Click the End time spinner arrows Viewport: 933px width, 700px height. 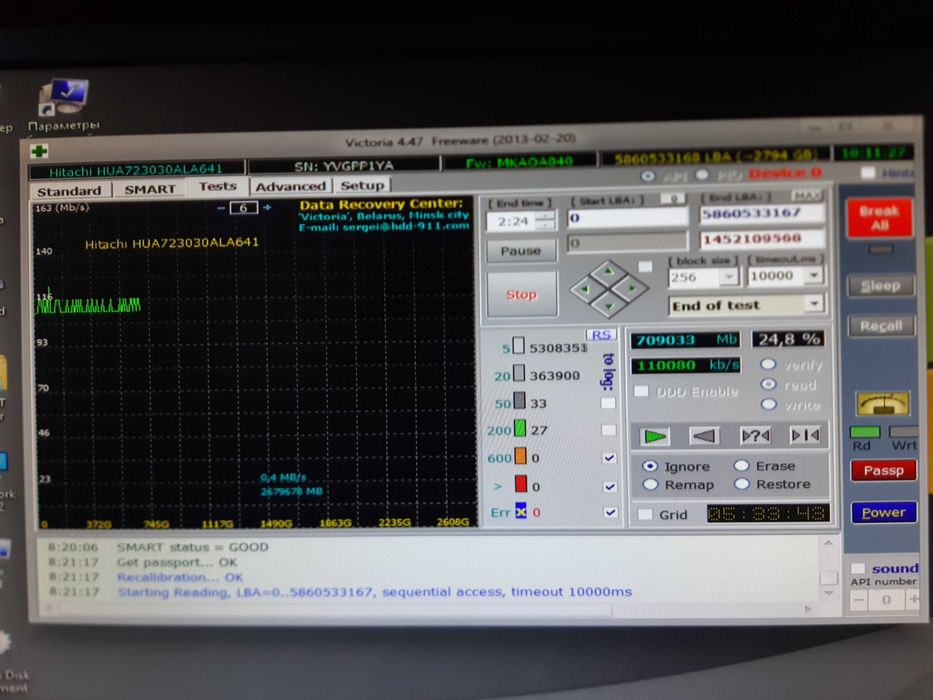(x=544, y=221)
